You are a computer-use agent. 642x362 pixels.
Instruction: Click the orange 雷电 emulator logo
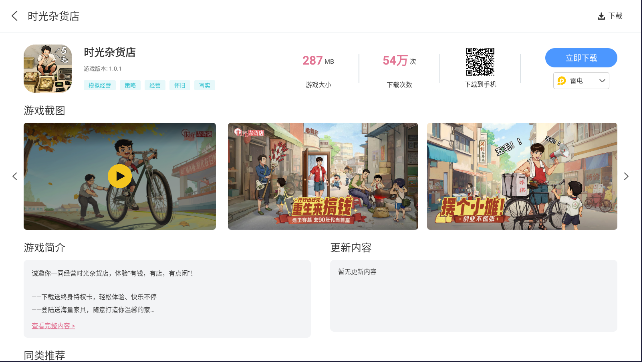[x=562, y=81]
